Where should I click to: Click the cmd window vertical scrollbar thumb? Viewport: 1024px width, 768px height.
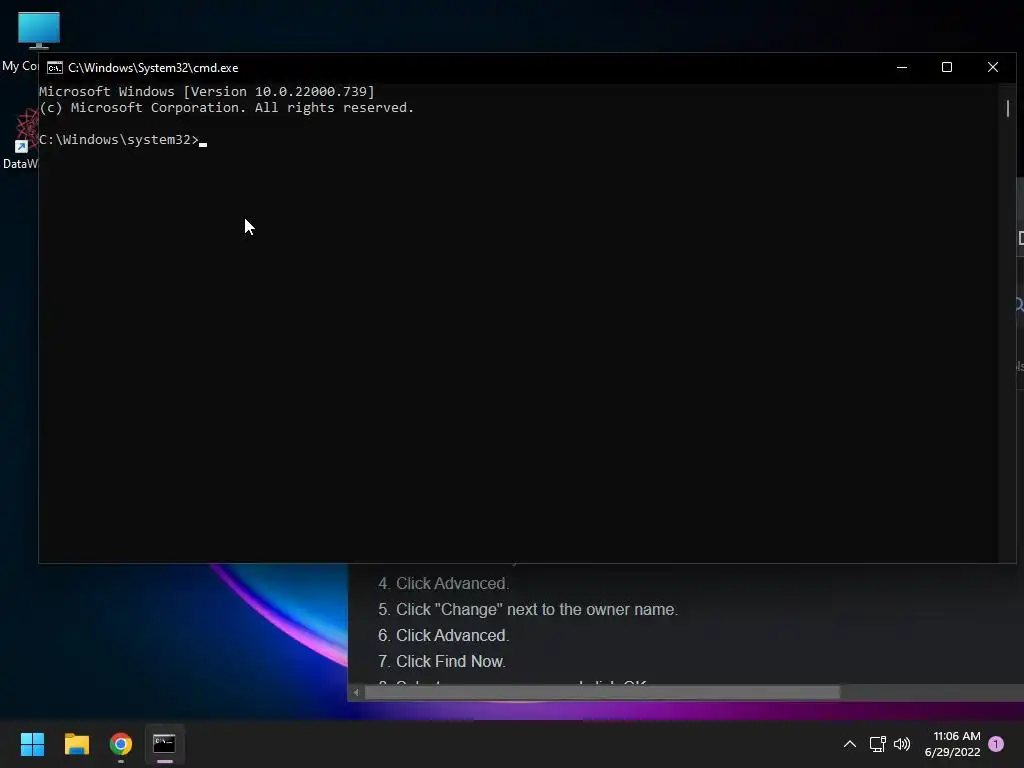pyautogui.click(x=1008, y=108)
